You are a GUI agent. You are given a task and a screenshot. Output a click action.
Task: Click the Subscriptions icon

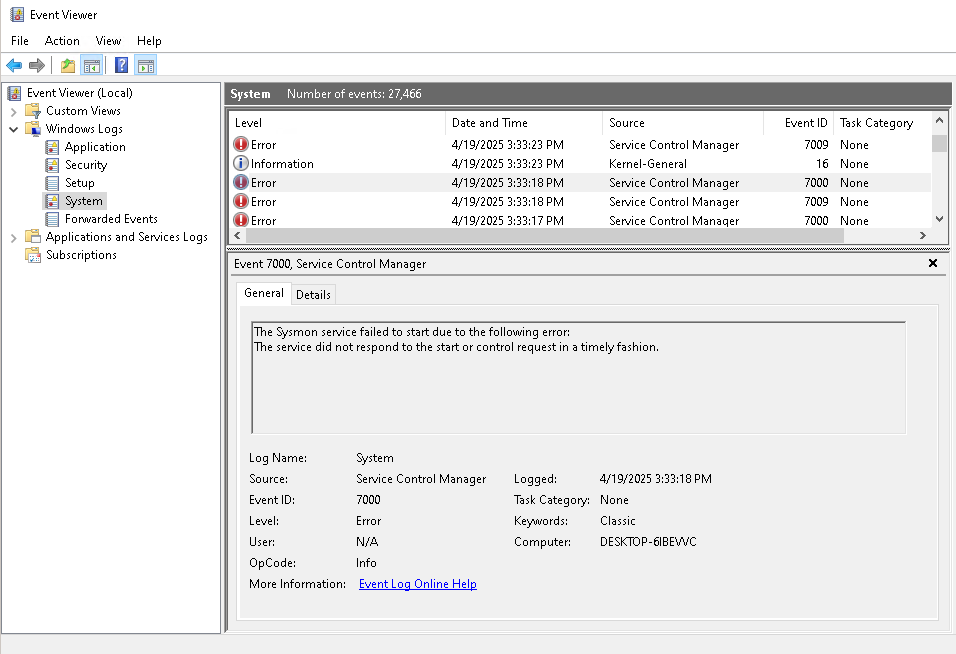[32, 255]
